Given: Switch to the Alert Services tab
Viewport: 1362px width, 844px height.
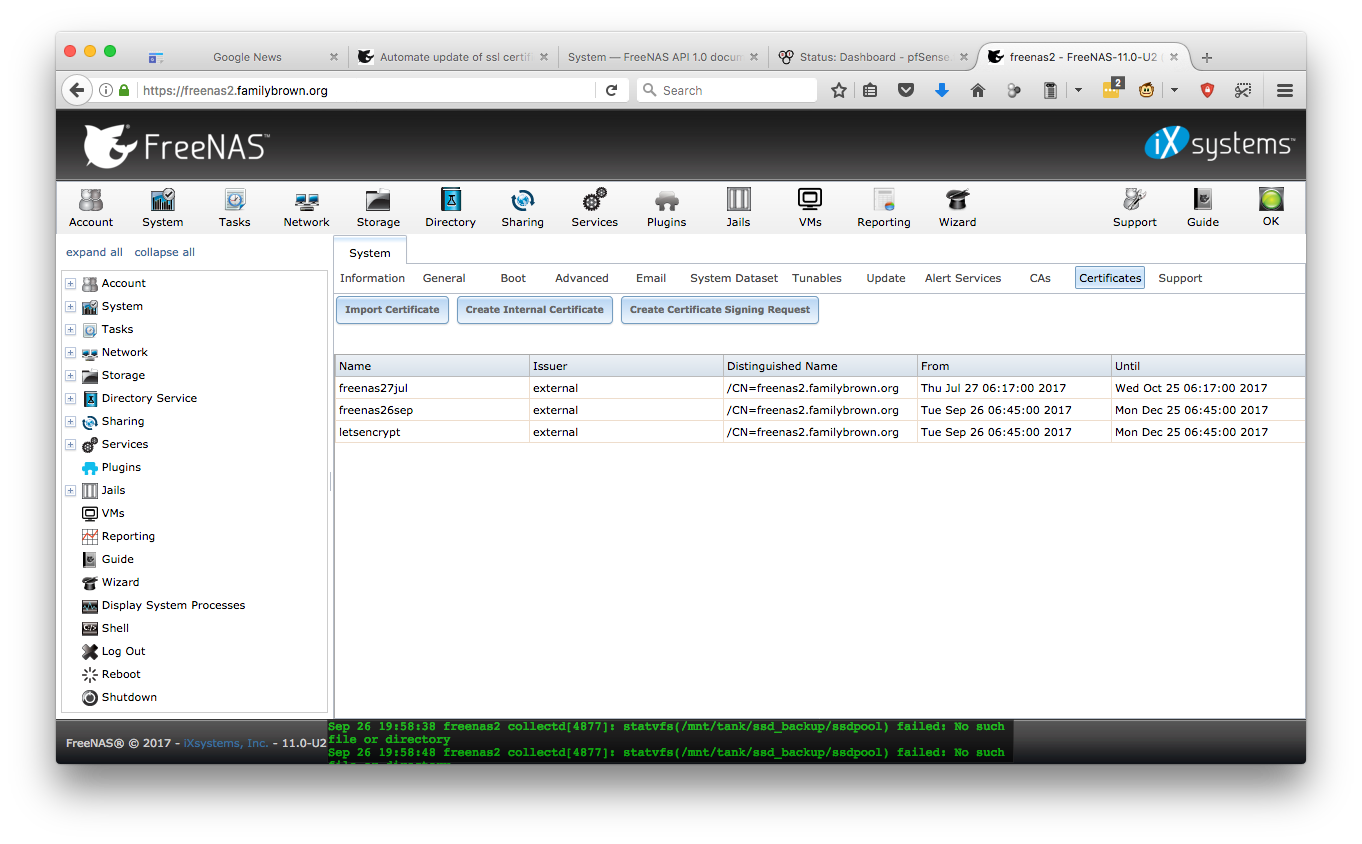Looking at the screenshot, I should [x=963, y=278].
